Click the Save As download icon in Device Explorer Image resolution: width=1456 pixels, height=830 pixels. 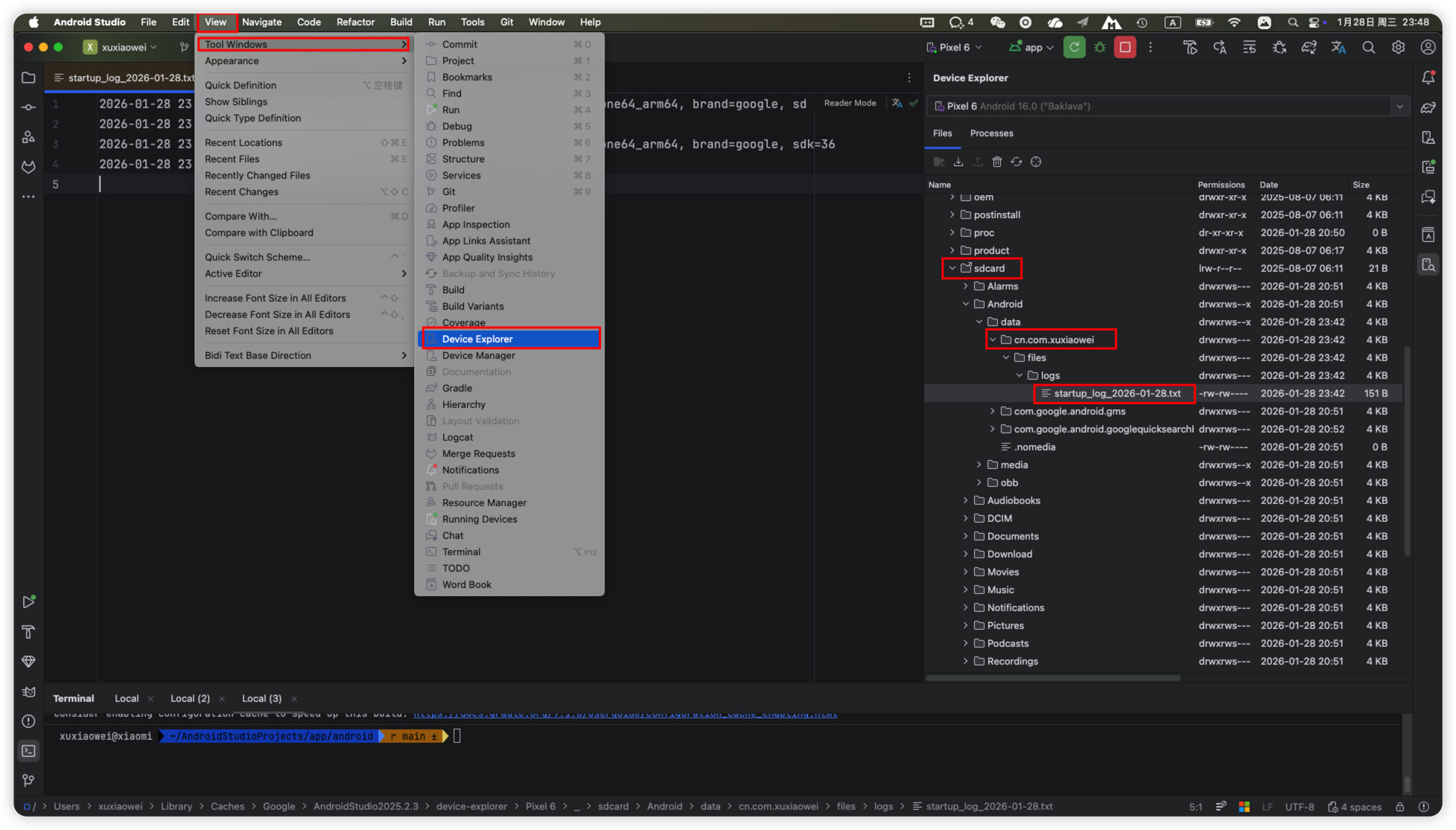pos(959,162)
